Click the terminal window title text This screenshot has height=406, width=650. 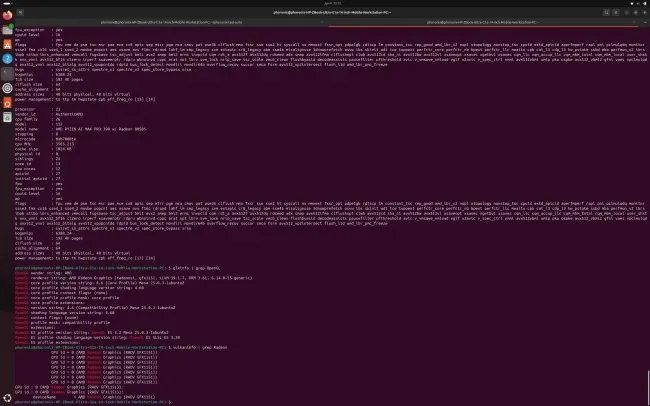(332, 12)
